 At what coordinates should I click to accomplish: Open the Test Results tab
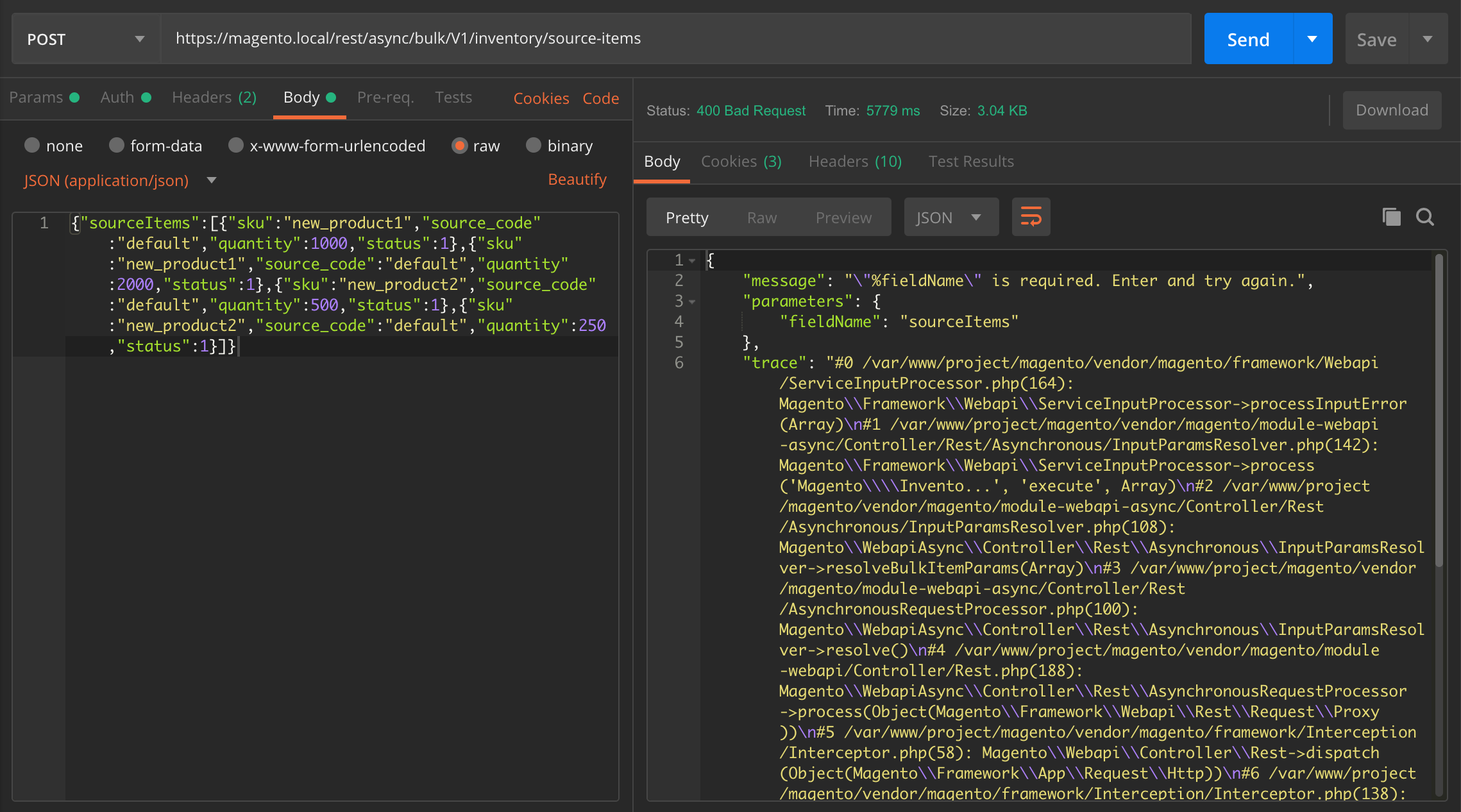[971, 162]
